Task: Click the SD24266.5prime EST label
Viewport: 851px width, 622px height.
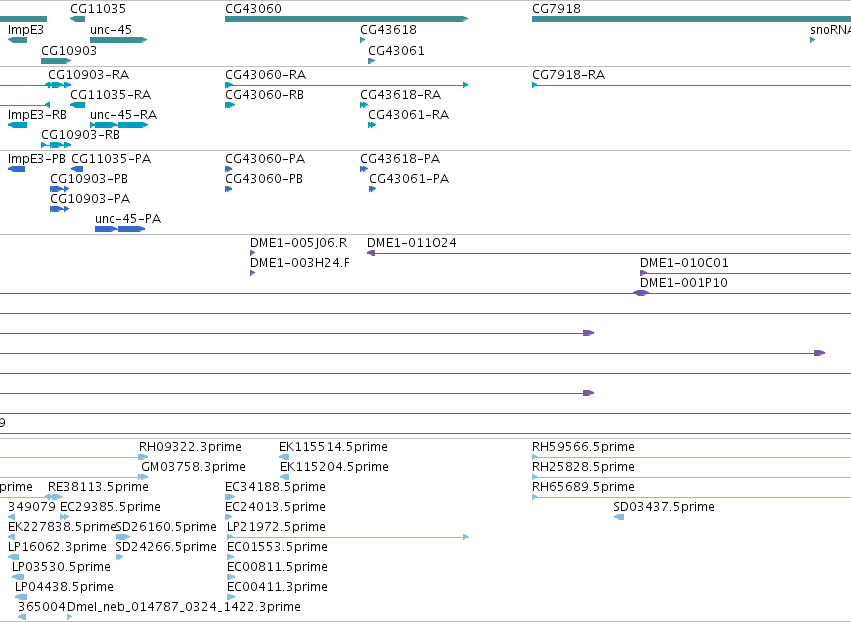Action: pyautogui.click(x=166, y=548)
